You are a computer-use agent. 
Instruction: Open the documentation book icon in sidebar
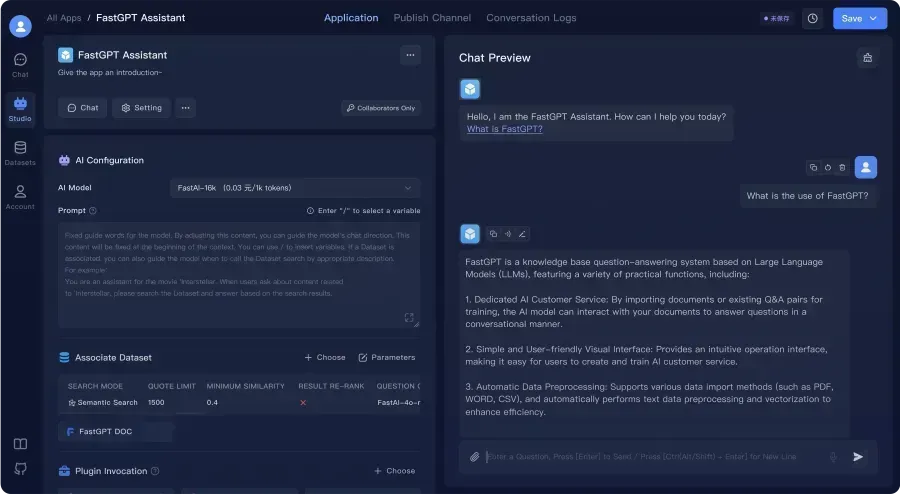click(x=20, y=444)
